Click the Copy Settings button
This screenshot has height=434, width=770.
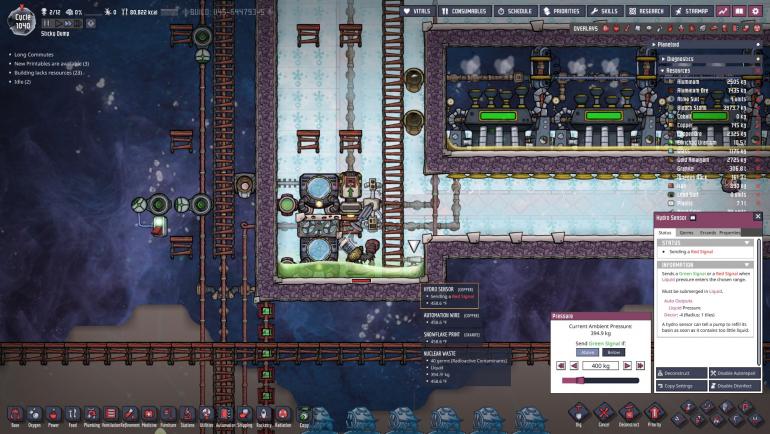point(681,385)
